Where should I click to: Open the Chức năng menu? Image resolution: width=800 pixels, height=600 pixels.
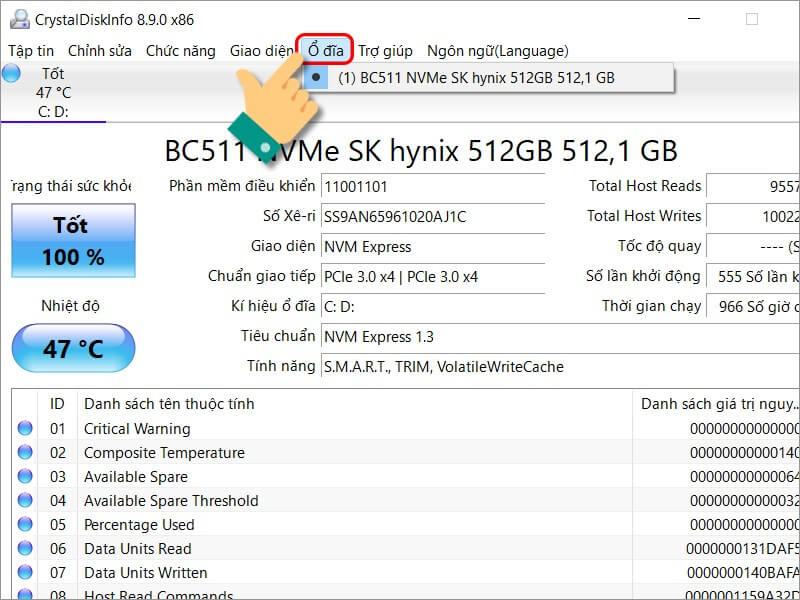coord(180,51)
